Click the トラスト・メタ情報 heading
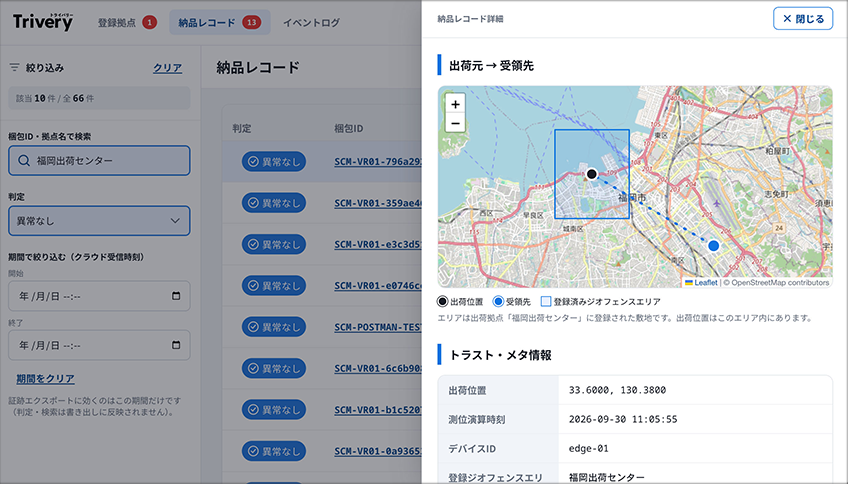 tap(500, 355)
